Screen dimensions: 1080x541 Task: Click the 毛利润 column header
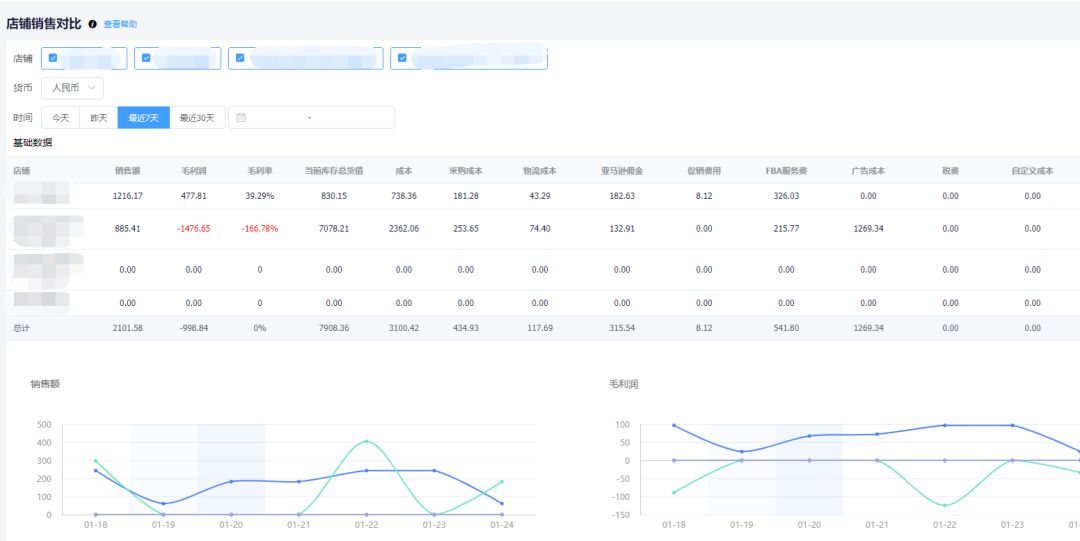tap(194, 171)
